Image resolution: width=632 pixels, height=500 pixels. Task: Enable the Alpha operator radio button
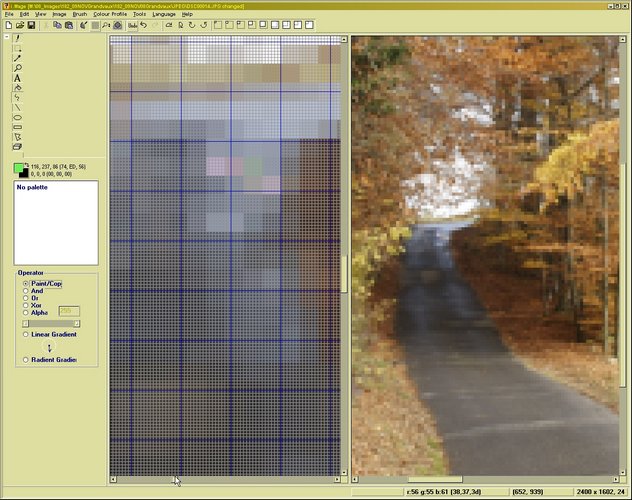tap(26, 312)
